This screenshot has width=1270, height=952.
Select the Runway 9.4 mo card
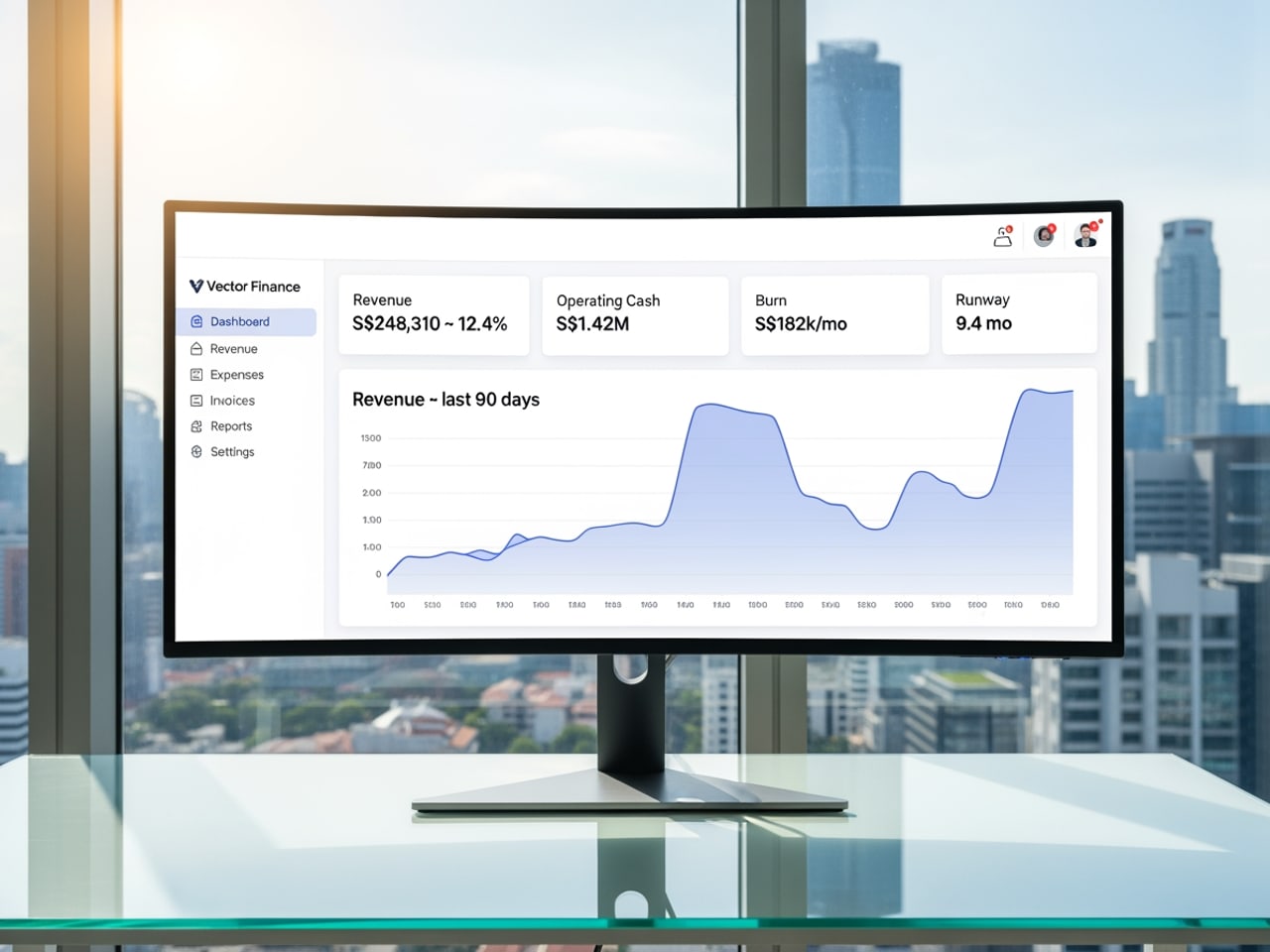pos(1019,314)
